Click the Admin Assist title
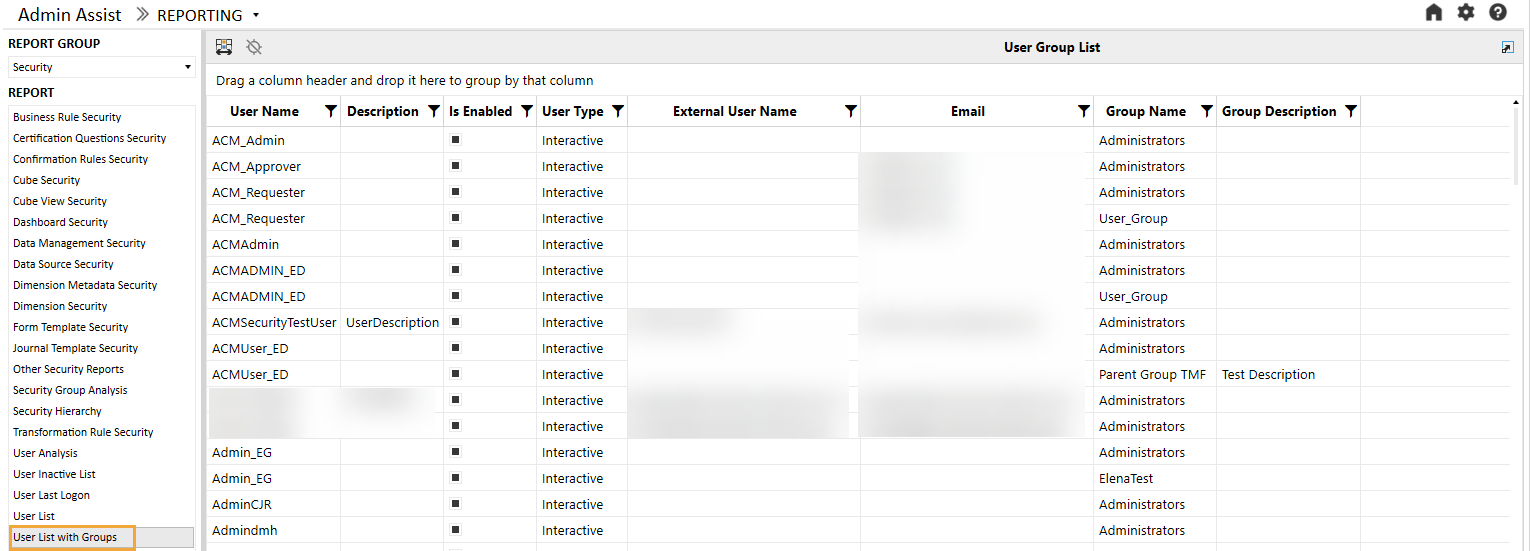 coord(70,15)
